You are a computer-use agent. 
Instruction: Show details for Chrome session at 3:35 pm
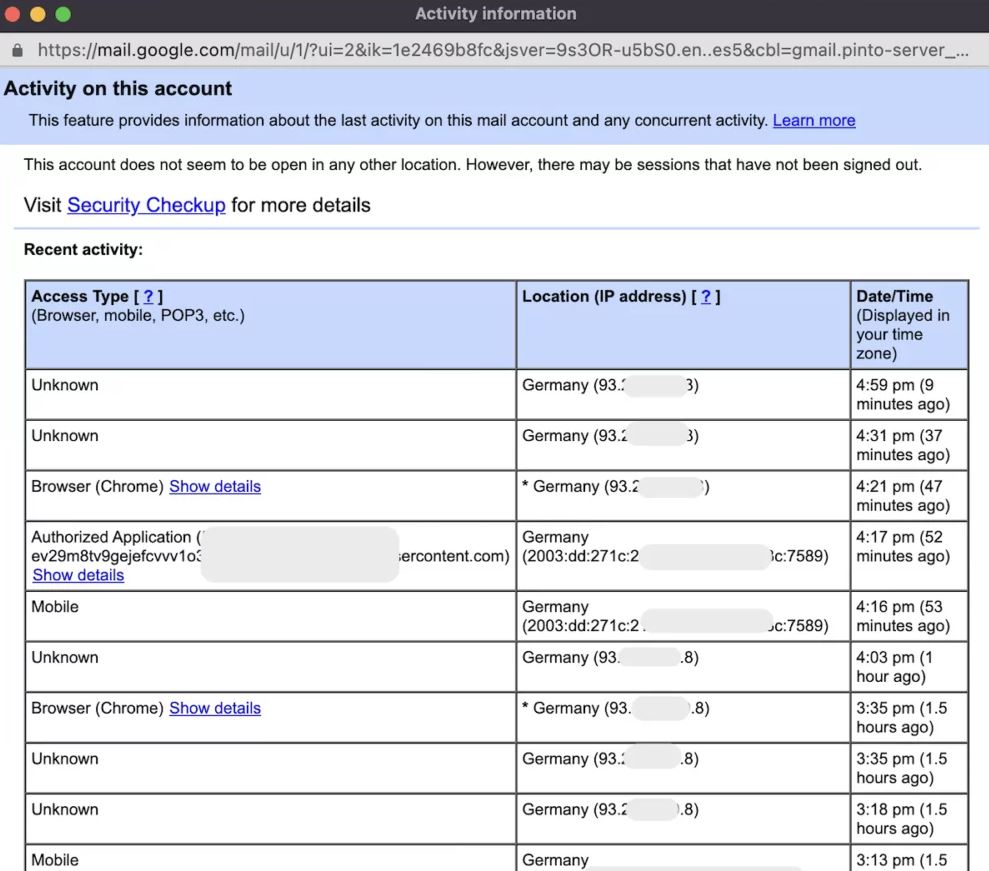[x=214, y=708]
